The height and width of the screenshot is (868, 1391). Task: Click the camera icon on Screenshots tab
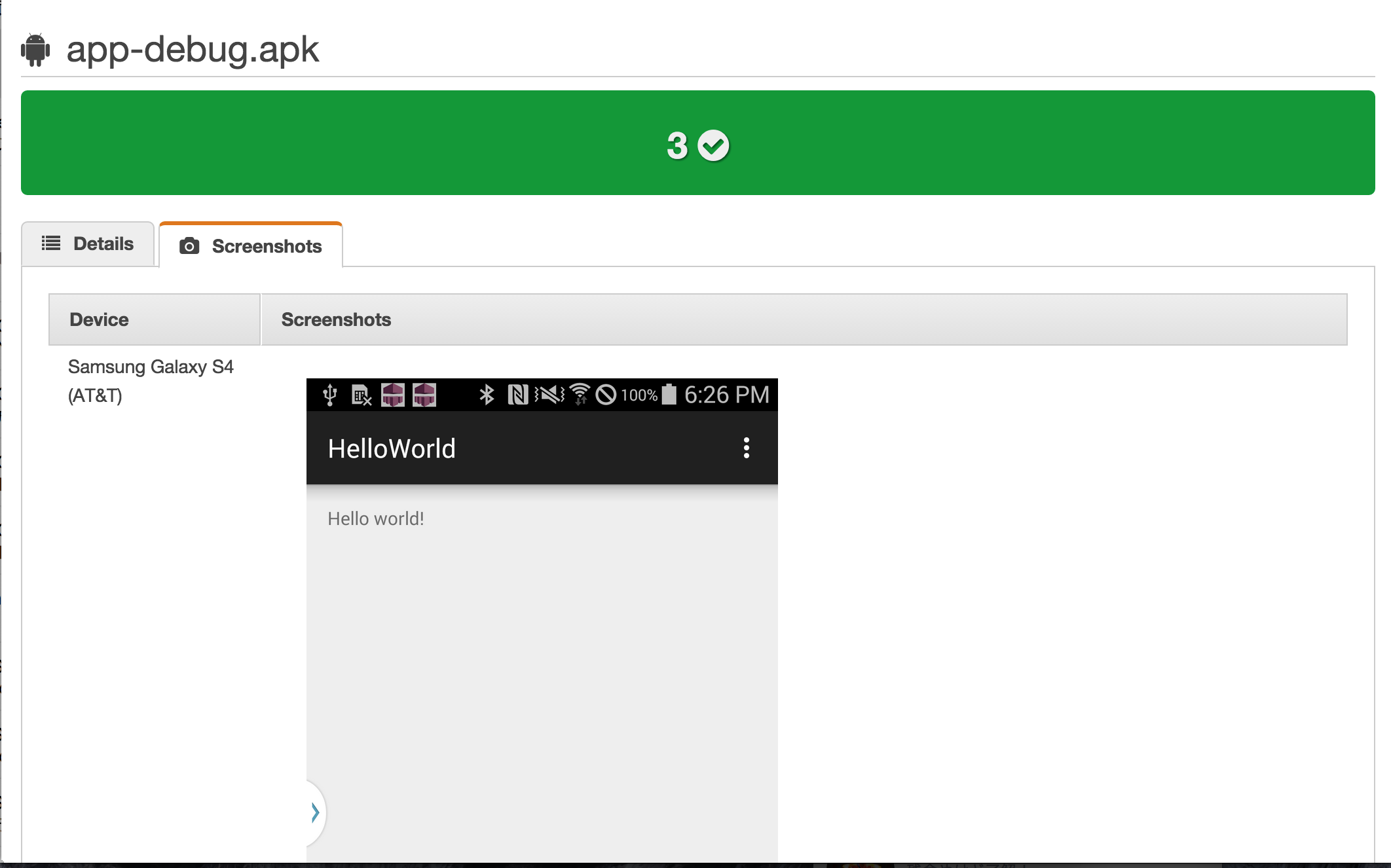click(189, 246)
